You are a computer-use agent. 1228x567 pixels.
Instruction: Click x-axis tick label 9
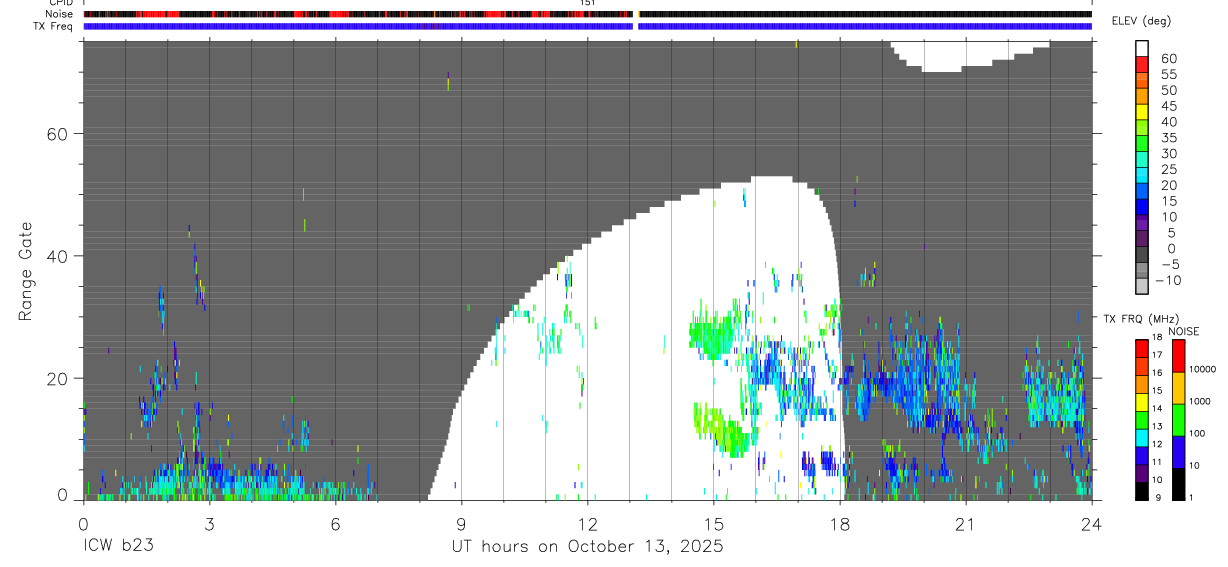(x=461, y=524)
